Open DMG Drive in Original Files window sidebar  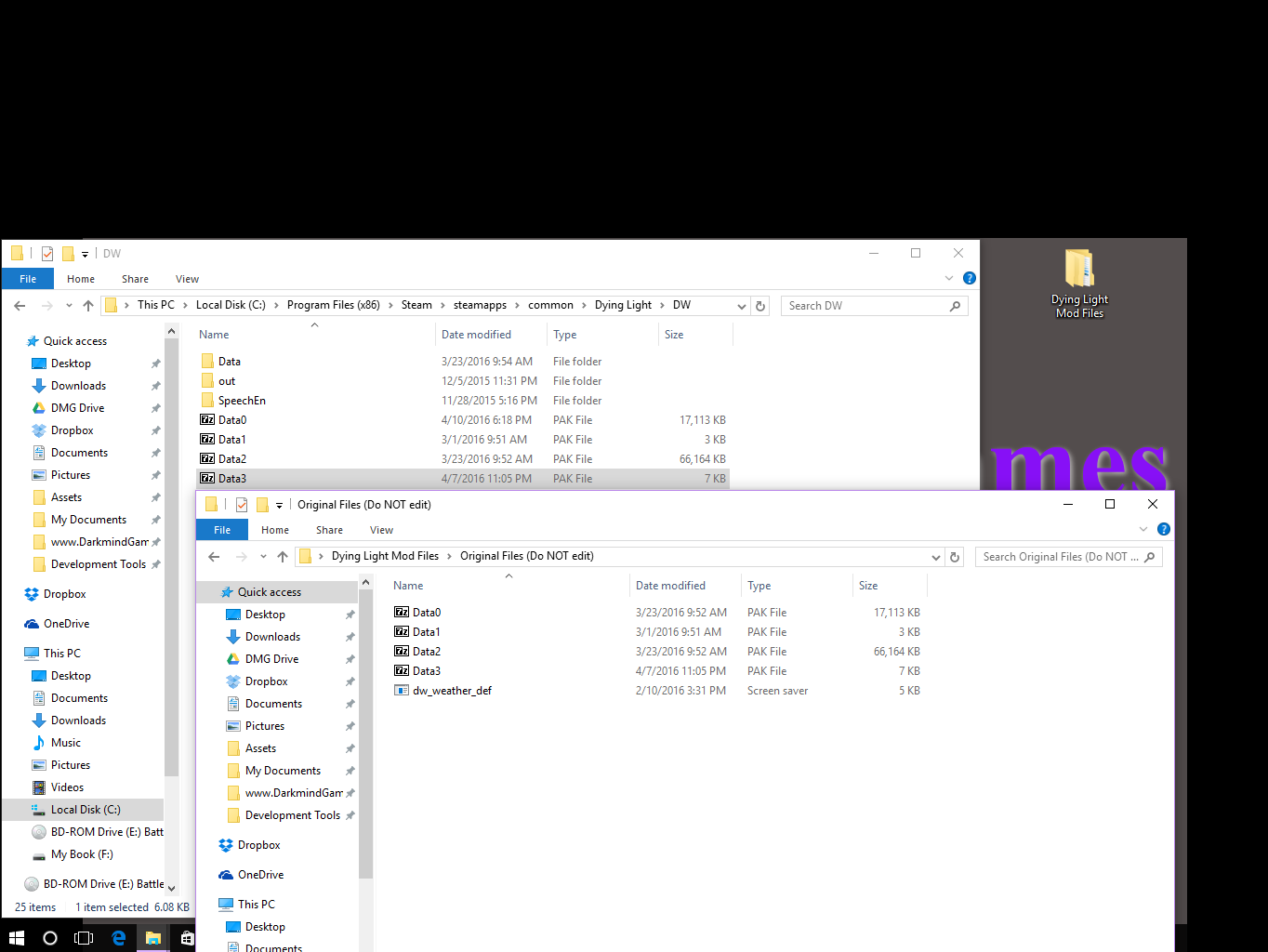[271, 659]
